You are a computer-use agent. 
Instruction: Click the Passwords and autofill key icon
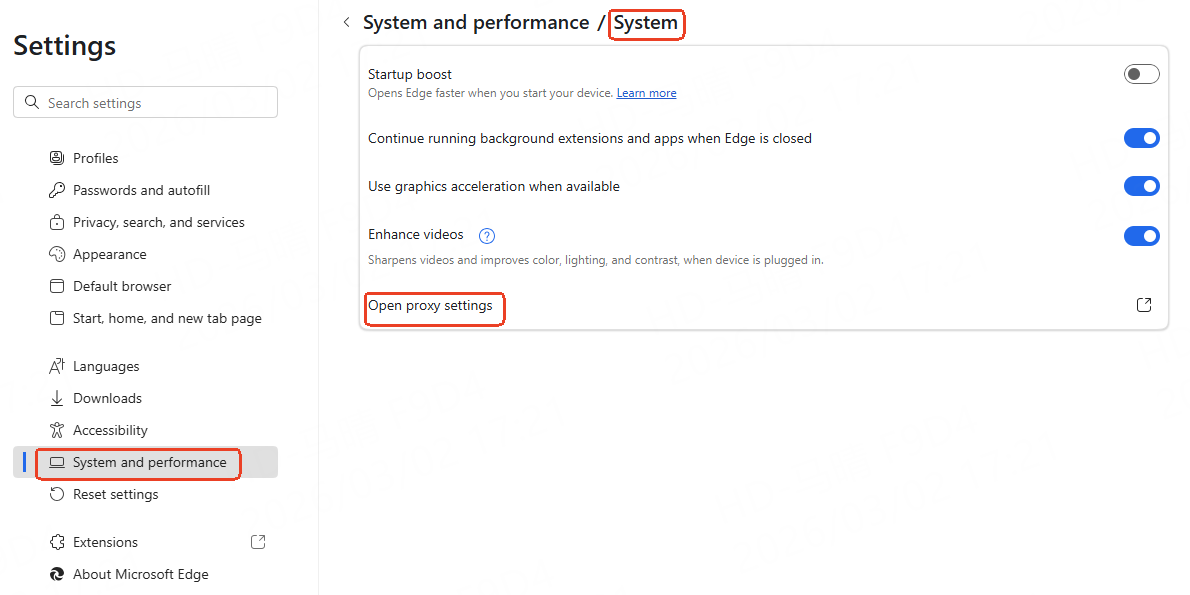click(56, 190)
